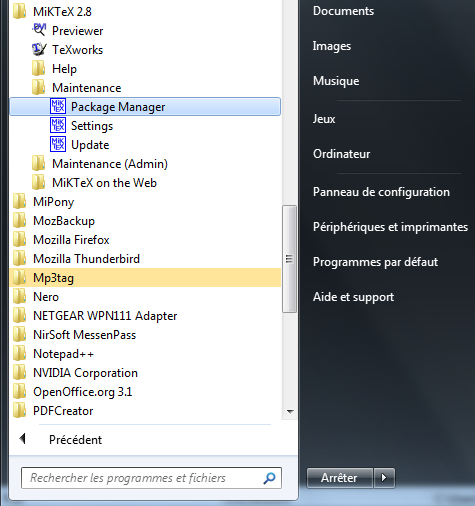475x506 pixels.
Task: Expand the Maintenance (Admin) folder
Action: 145,163
